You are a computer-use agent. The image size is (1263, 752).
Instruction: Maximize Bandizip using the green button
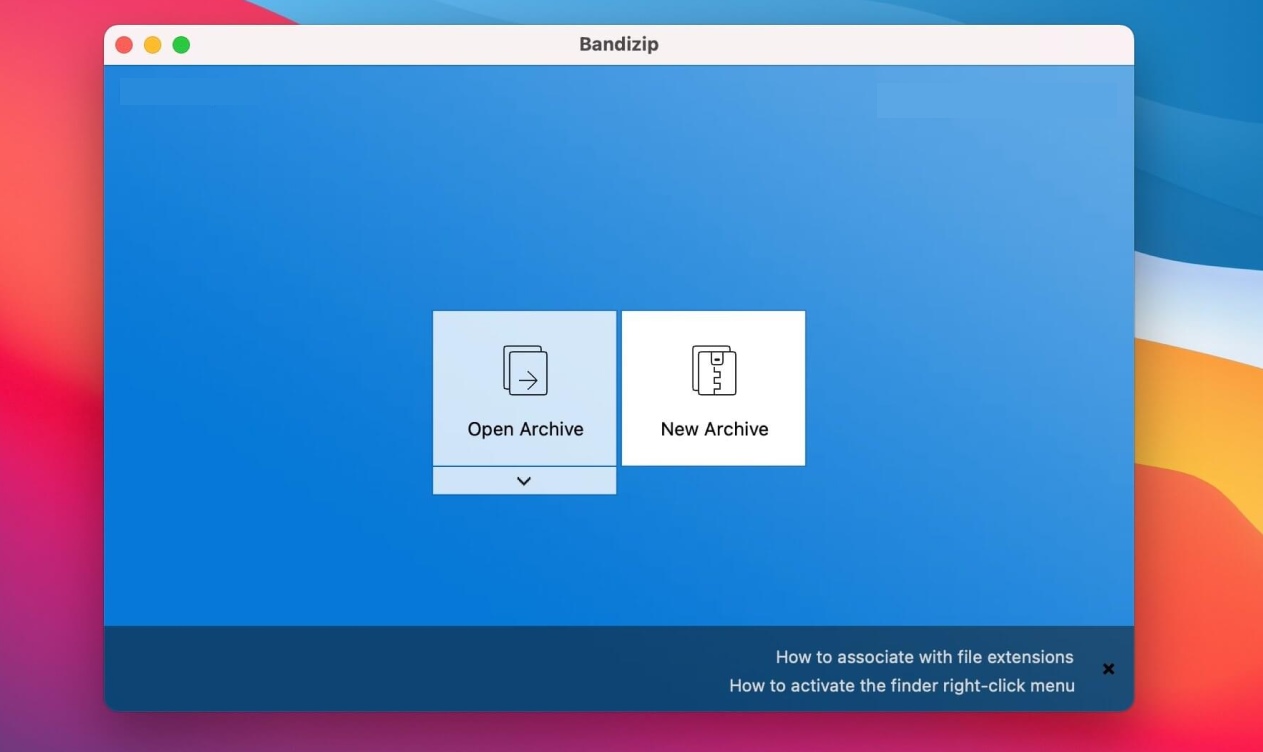[181, 45]
